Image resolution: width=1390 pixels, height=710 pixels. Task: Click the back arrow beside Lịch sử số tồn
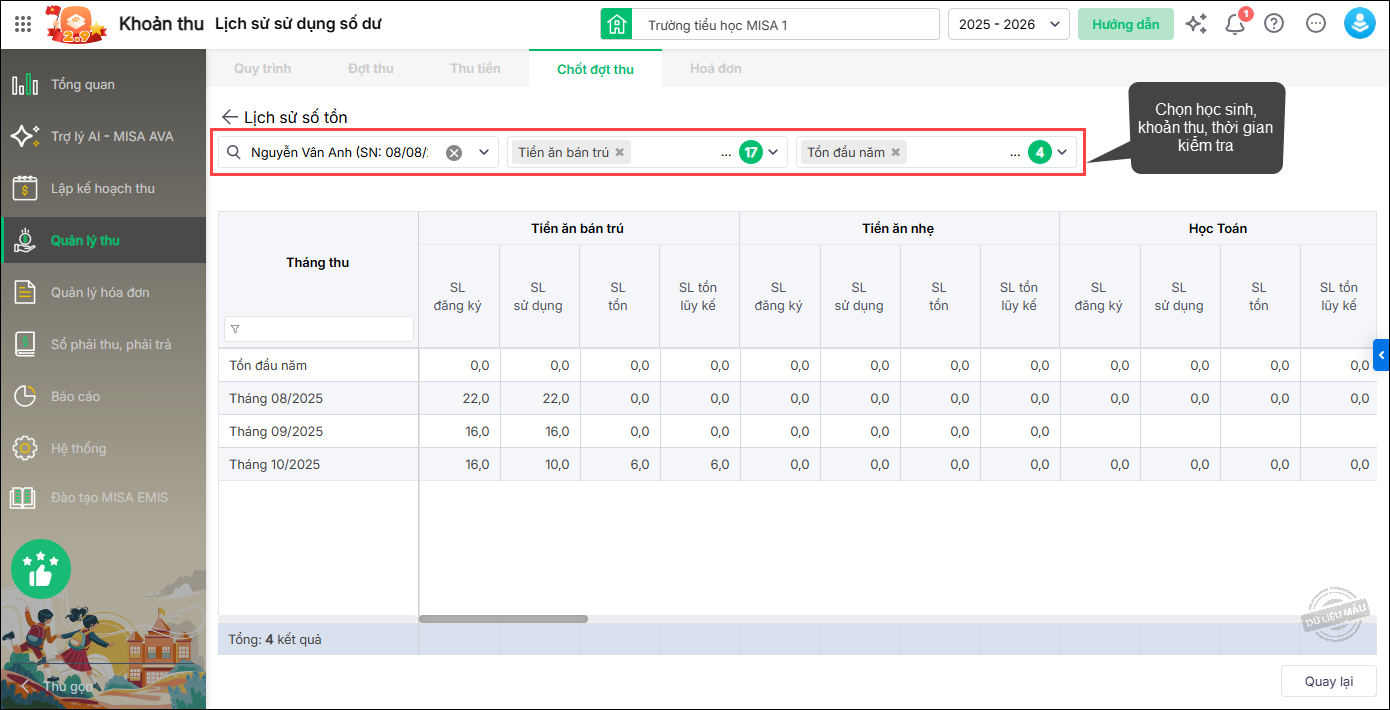tap(230, 117)
